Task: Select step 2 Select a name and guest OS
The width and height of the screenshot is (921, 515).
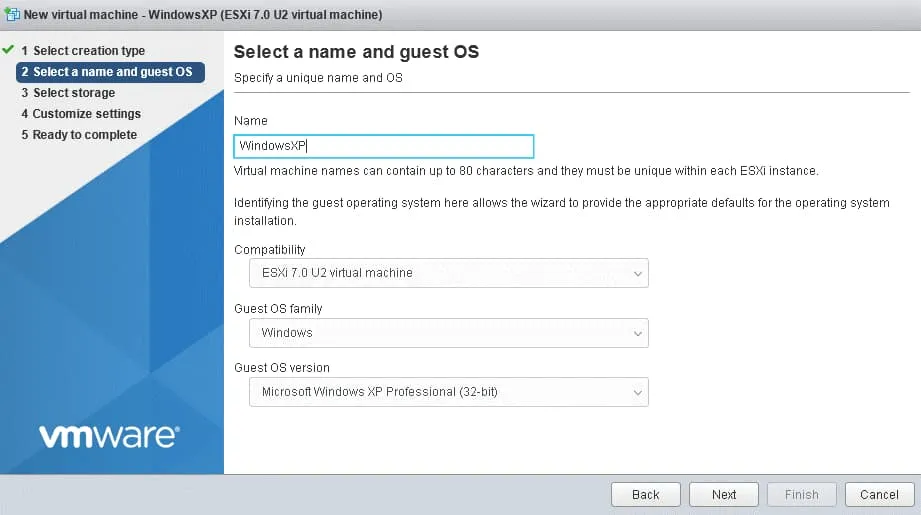Action: (x=110, y=72)
